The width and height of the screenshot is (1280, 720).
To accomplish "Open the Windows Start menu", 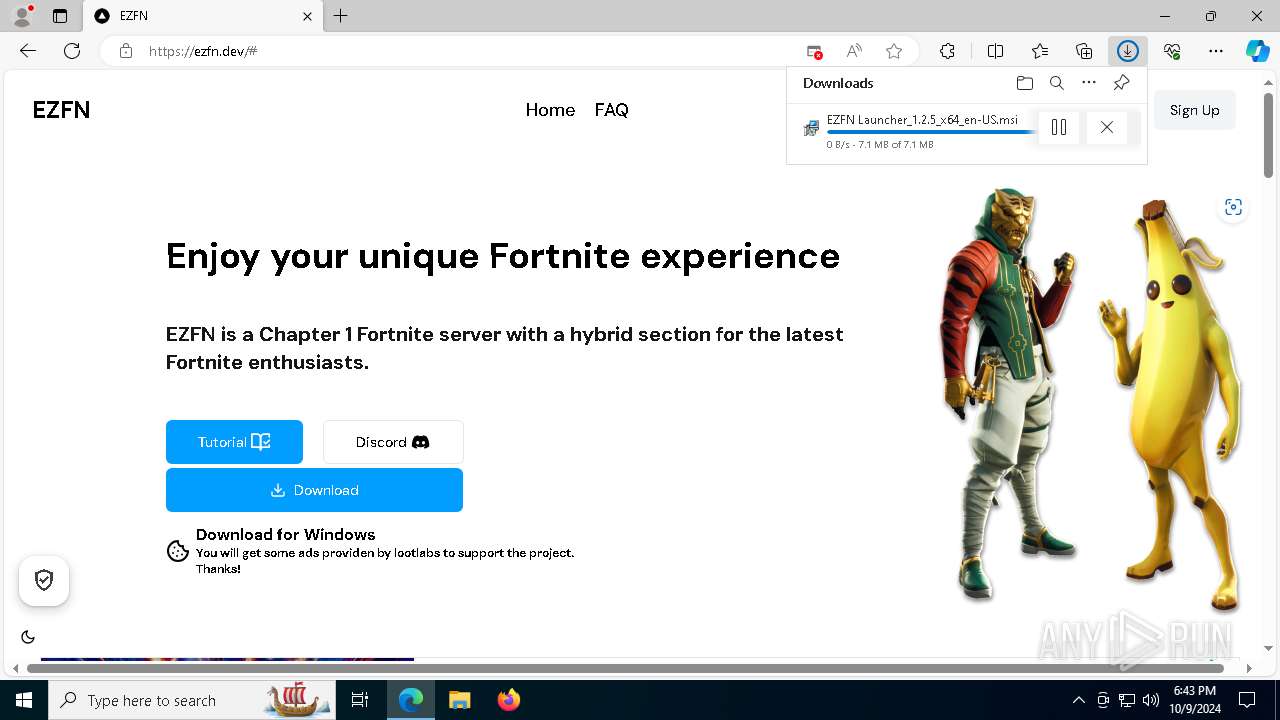I will (24, 700).
